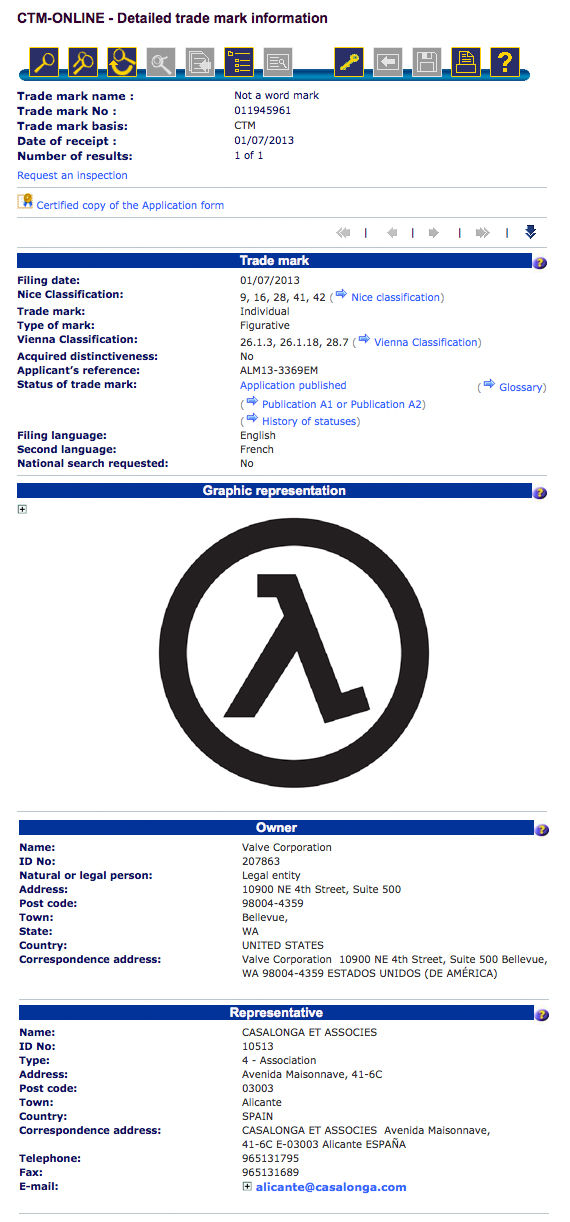Open Certified copy of the Application form
This screenshot has height=1222, width=570.
click(x=130, y=205)
